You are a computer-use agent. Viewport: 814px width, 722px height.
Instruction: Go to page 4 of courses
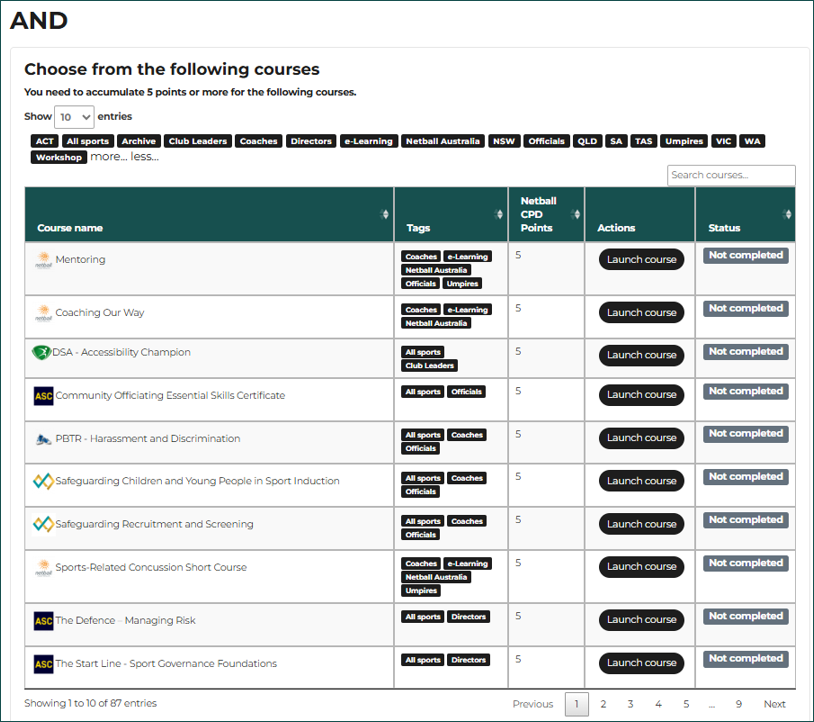658,704
